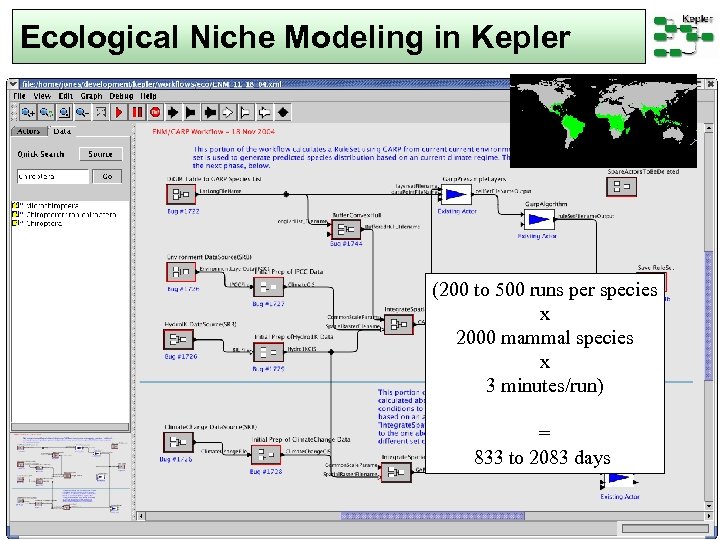Screen dimensions: 720x540
Task: Select the SpareActorsToBeDeleted actor icon
Action: pyautogui.click(x=621, y=186)
